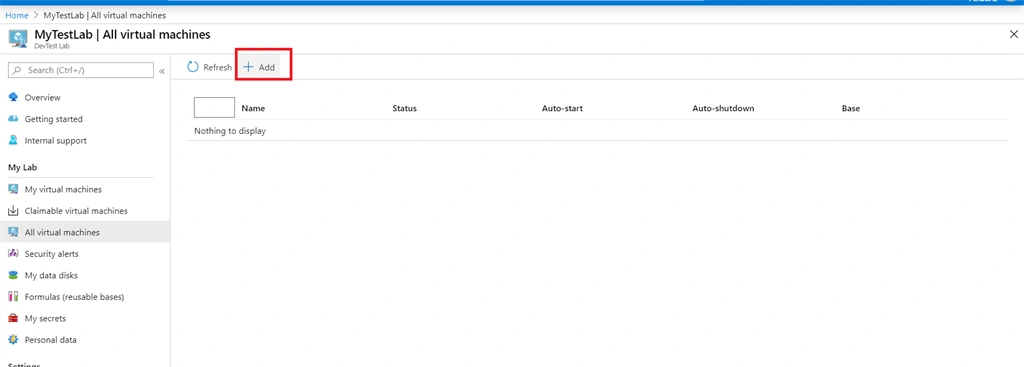Screen dimensions: 1024x367
Task: Focus the Search (Ctrl+/) box
Action: click(82, 70)
